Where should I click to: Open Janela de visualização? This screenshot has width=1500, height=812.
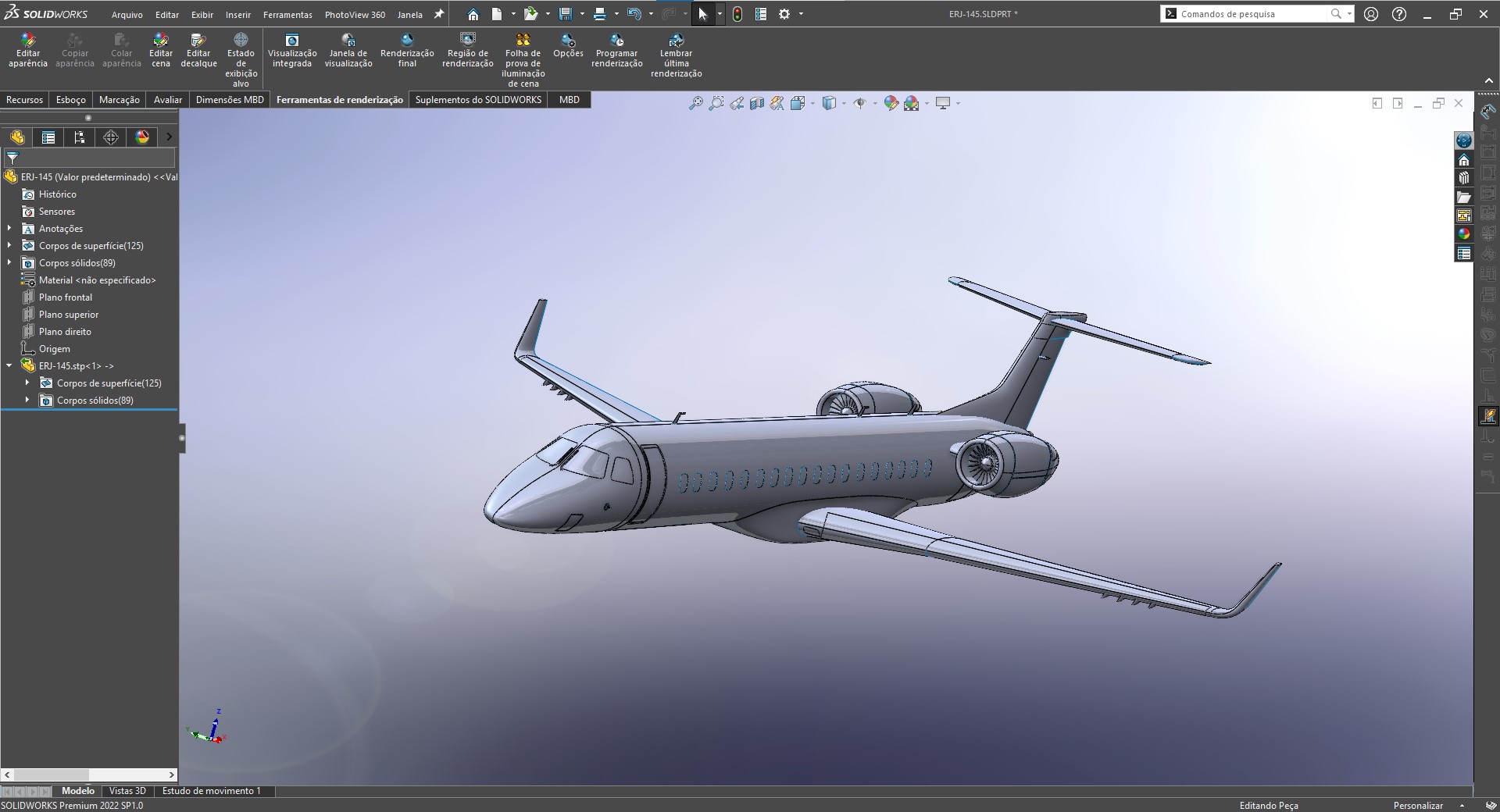[x=348, y=50]
